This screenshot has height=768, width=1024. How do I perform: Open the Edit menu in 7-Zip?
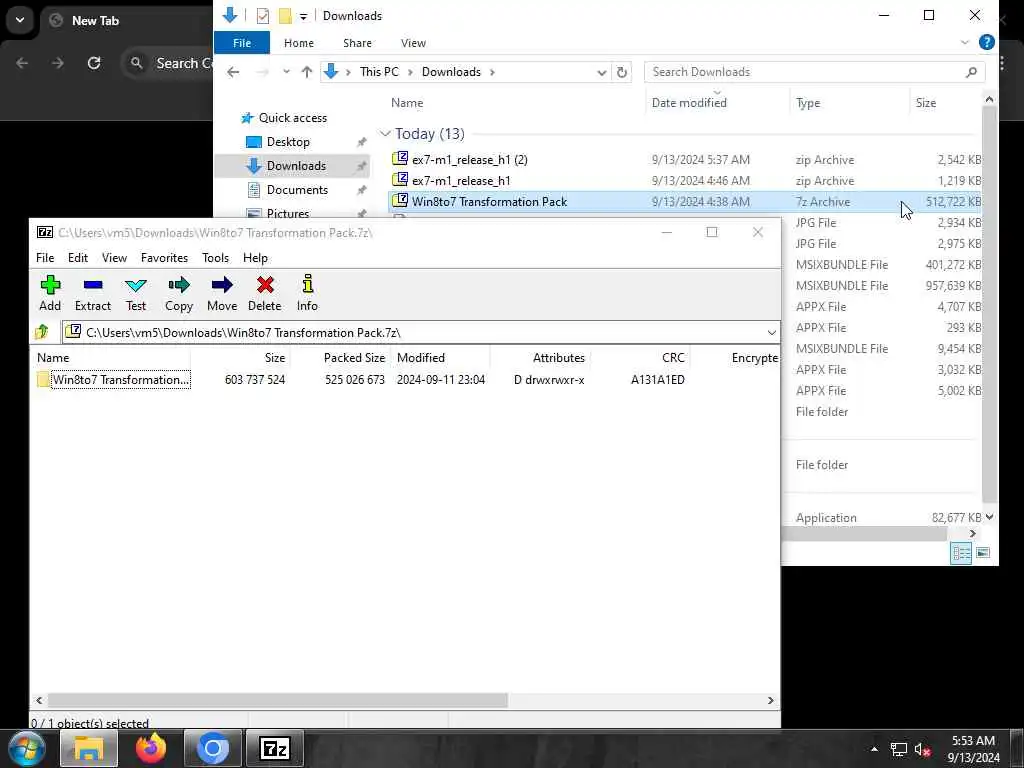[x=78, y=258]
